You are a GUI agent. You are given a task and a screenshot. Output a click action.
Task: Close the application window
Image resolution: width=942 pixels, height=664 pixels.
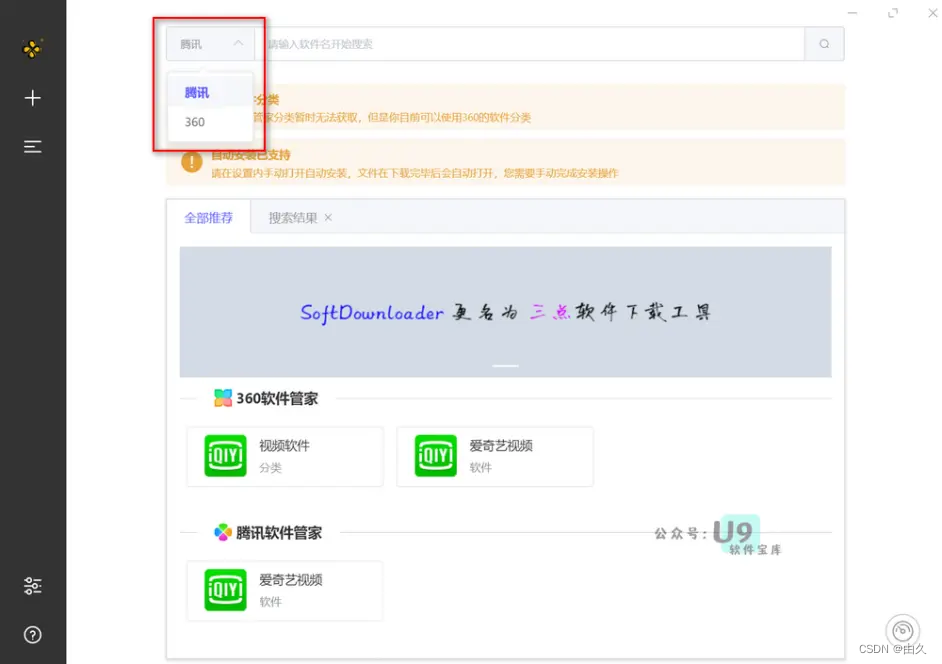[933, 13]
